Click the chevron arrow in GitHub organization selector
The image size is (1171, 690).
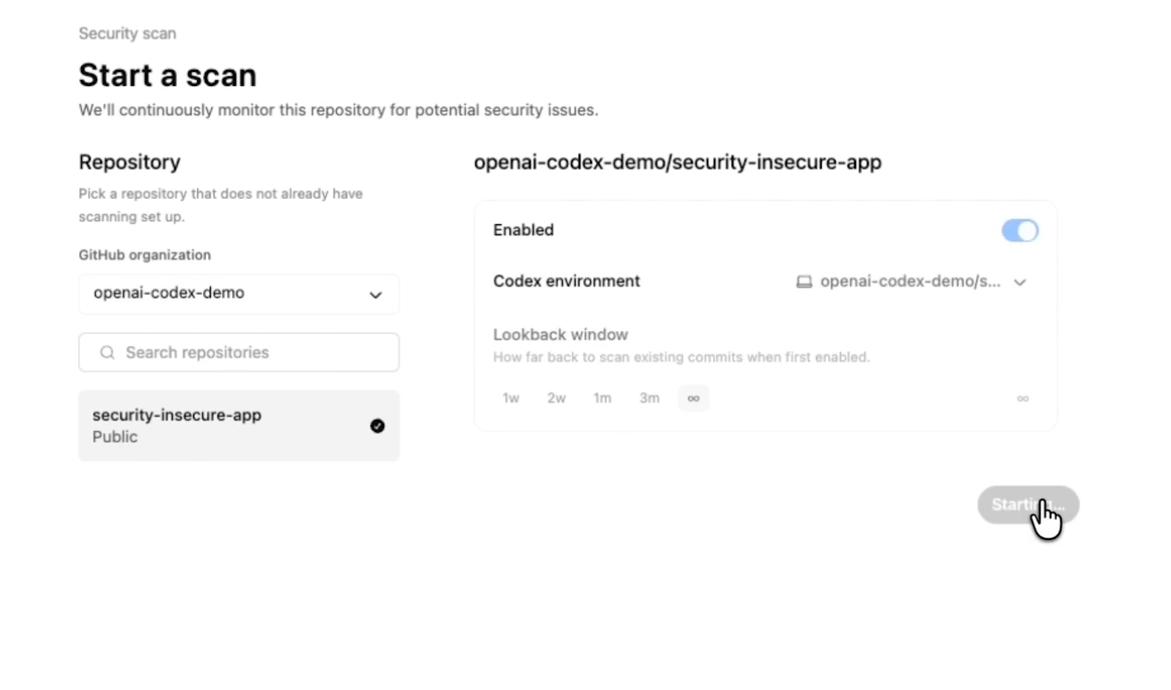[375, 295]
